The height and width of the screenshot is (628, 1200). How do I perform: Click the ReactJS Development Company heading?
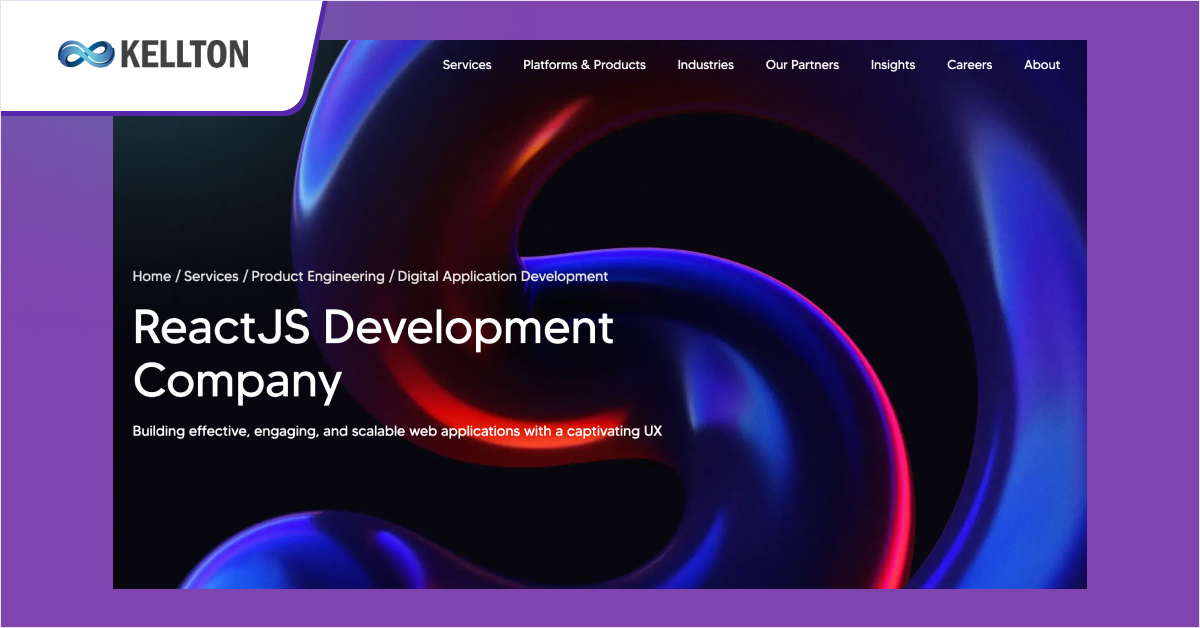coord(373,354)
